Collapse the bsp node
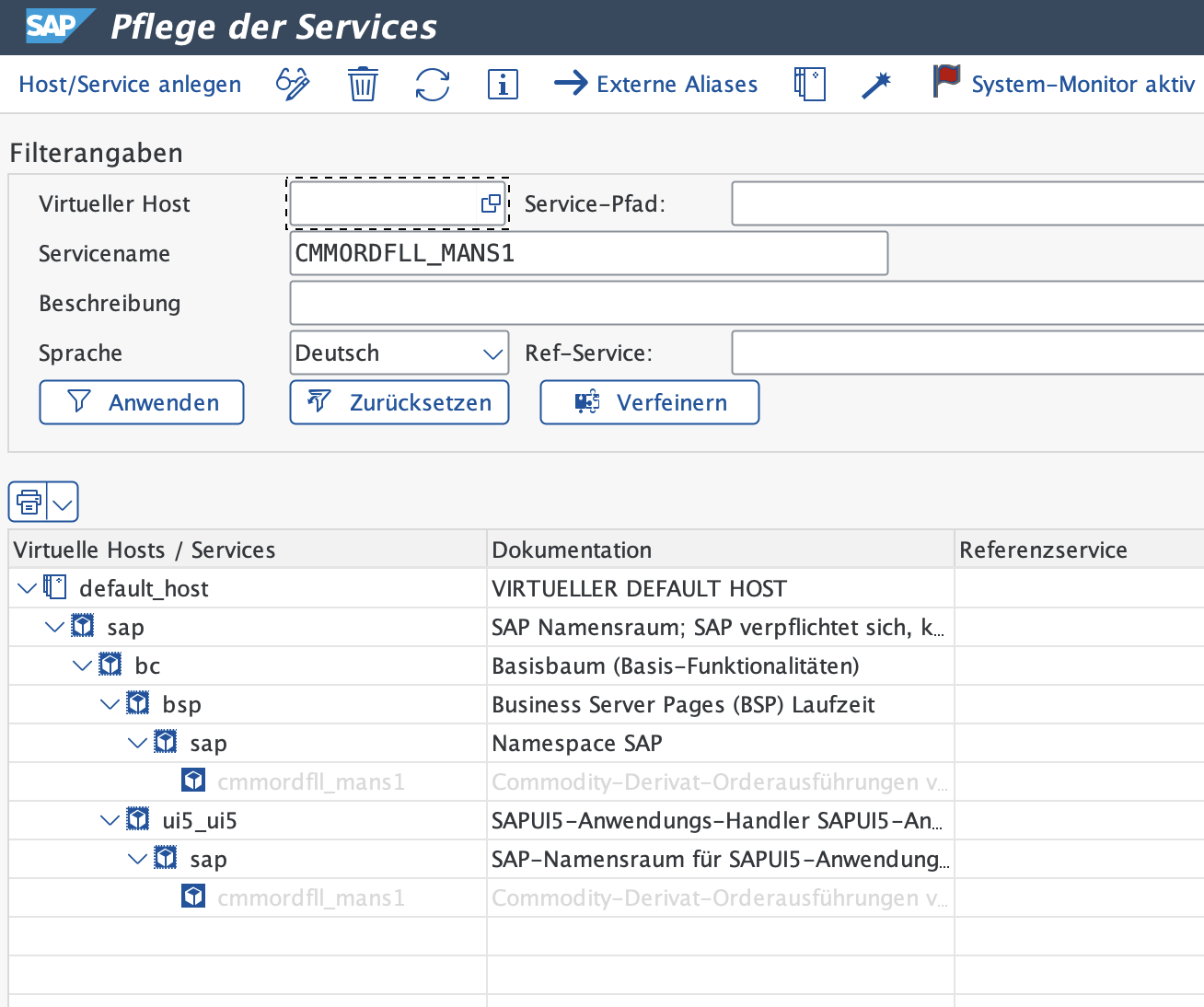The width and height of the screenshot is (1204, 1007). [x=110, y=703]
